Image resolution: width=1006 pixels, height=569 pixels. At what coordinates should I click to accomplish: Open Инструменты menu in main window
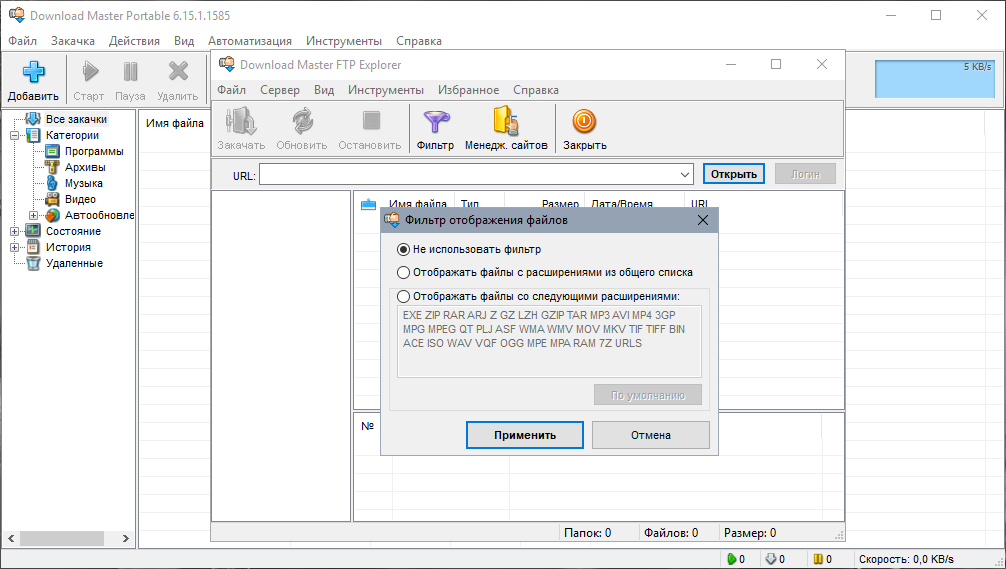coord(344,40)
